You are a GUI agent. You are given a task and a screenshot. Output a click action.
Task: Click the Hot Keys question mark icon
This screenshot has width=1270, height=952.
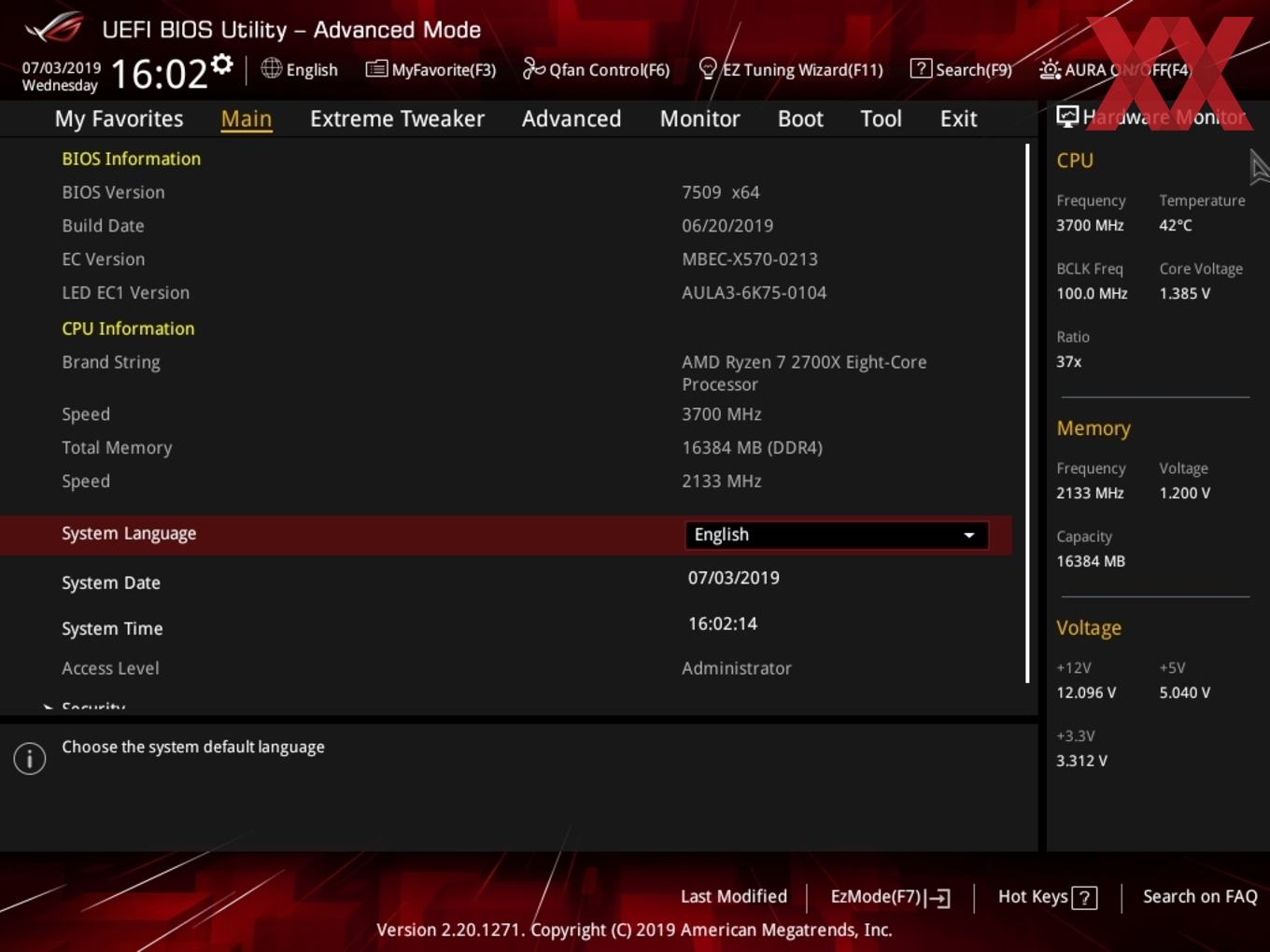click(x=1084, y=898)
